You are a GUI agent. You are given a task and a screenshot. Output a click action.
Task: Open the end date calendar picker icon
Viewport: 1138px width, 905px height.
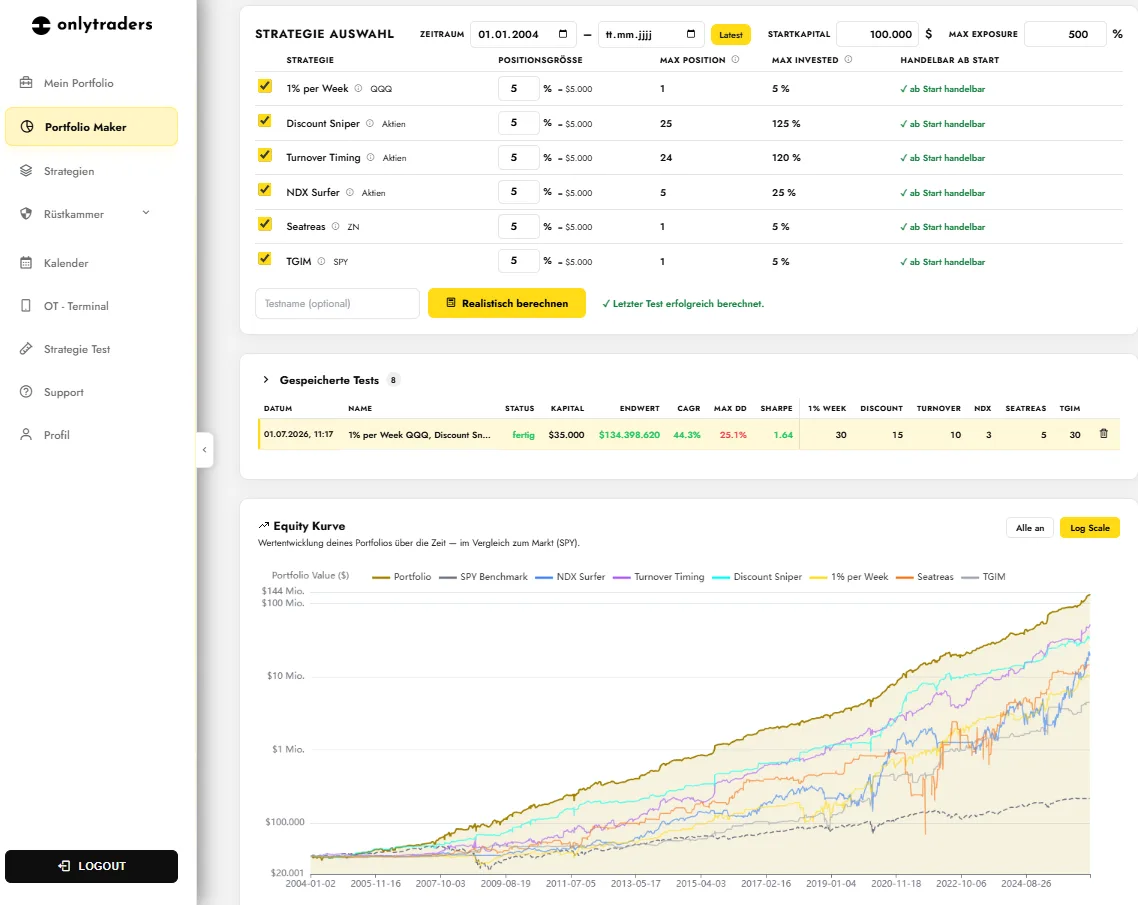tap(691, 34)
